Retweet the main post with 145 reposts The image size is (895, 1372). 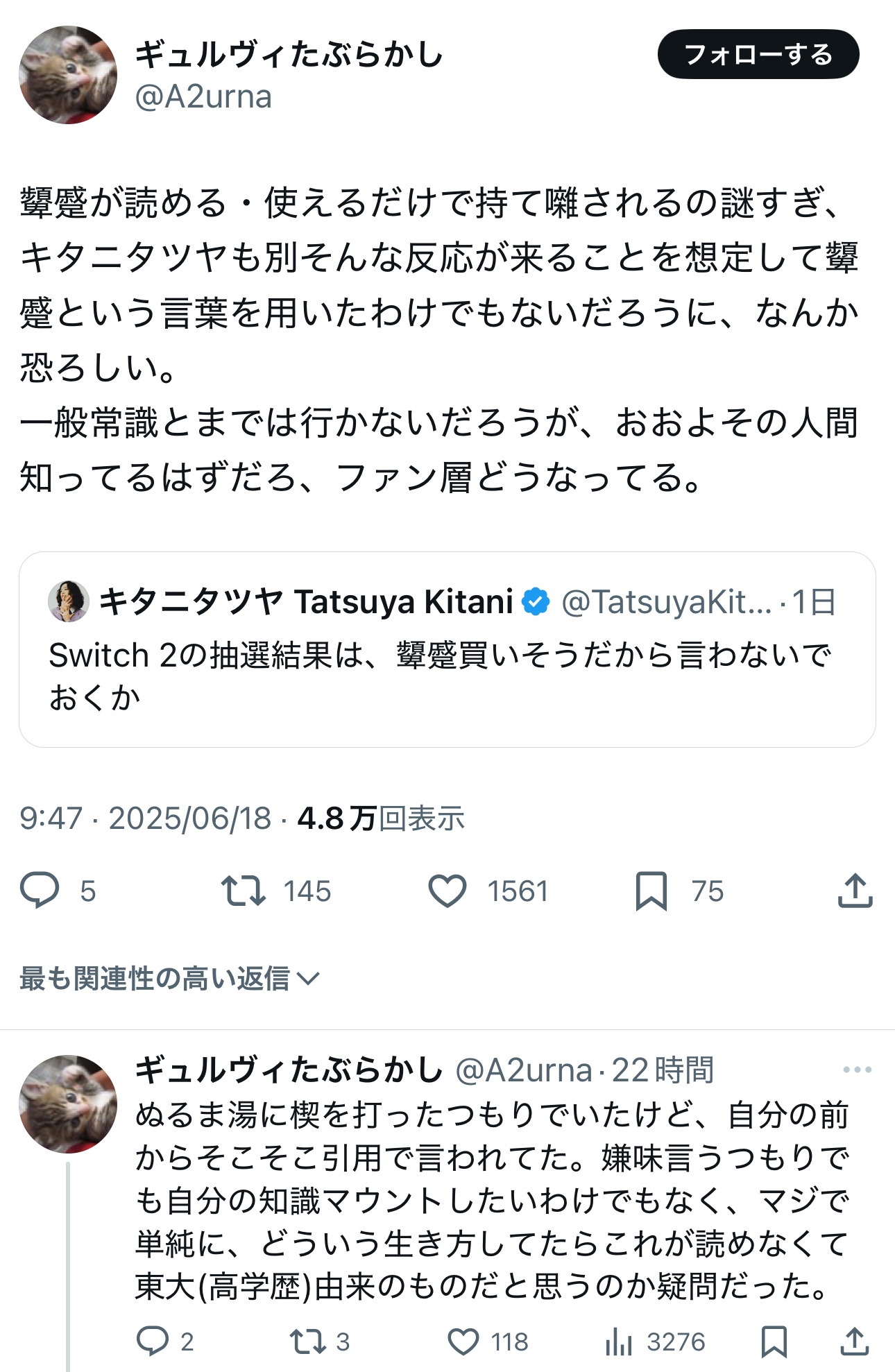(x=243, y=891)
